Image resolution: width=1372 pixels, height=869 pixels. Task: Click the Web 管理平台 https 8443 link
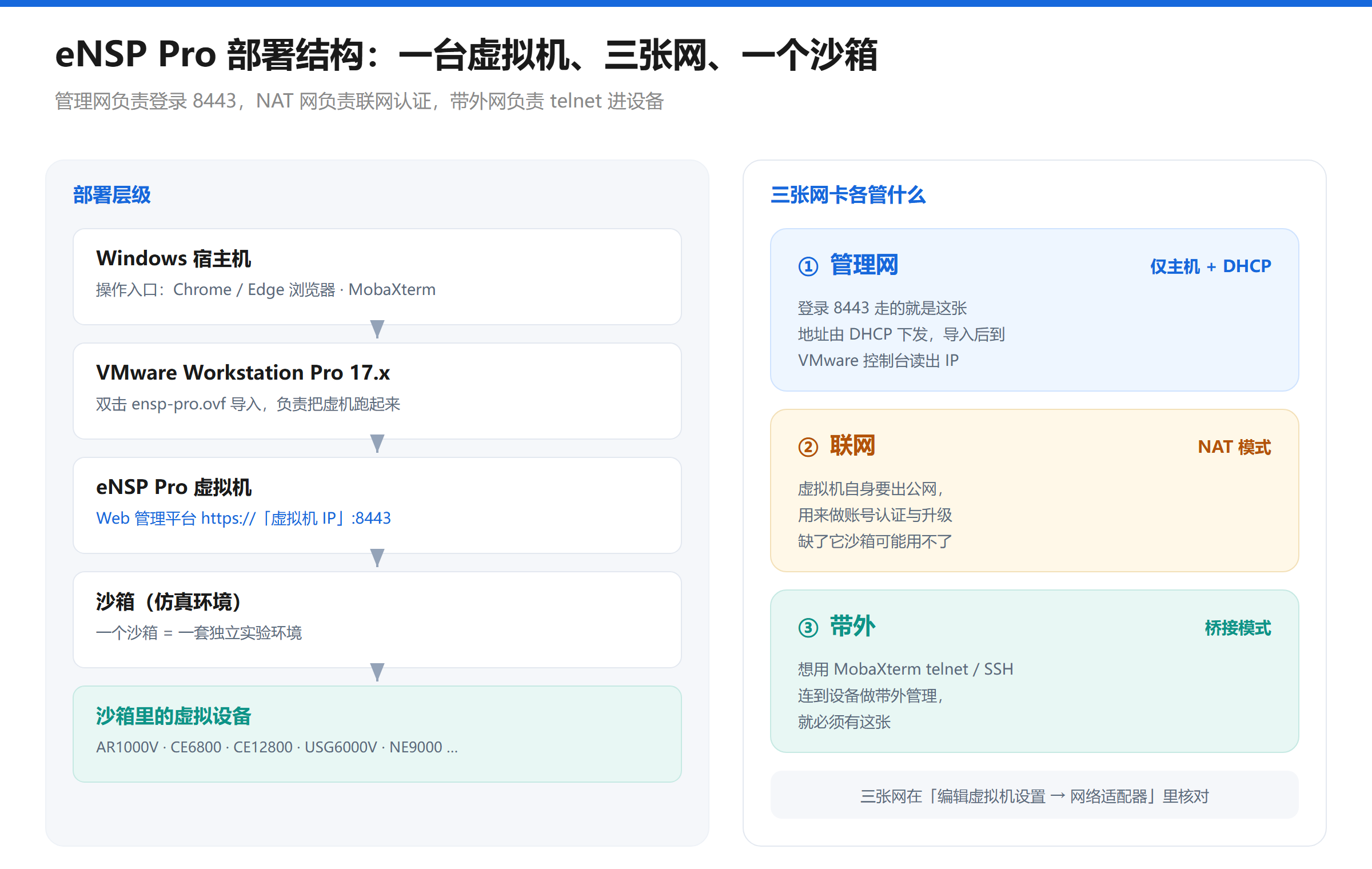(244, 518)
